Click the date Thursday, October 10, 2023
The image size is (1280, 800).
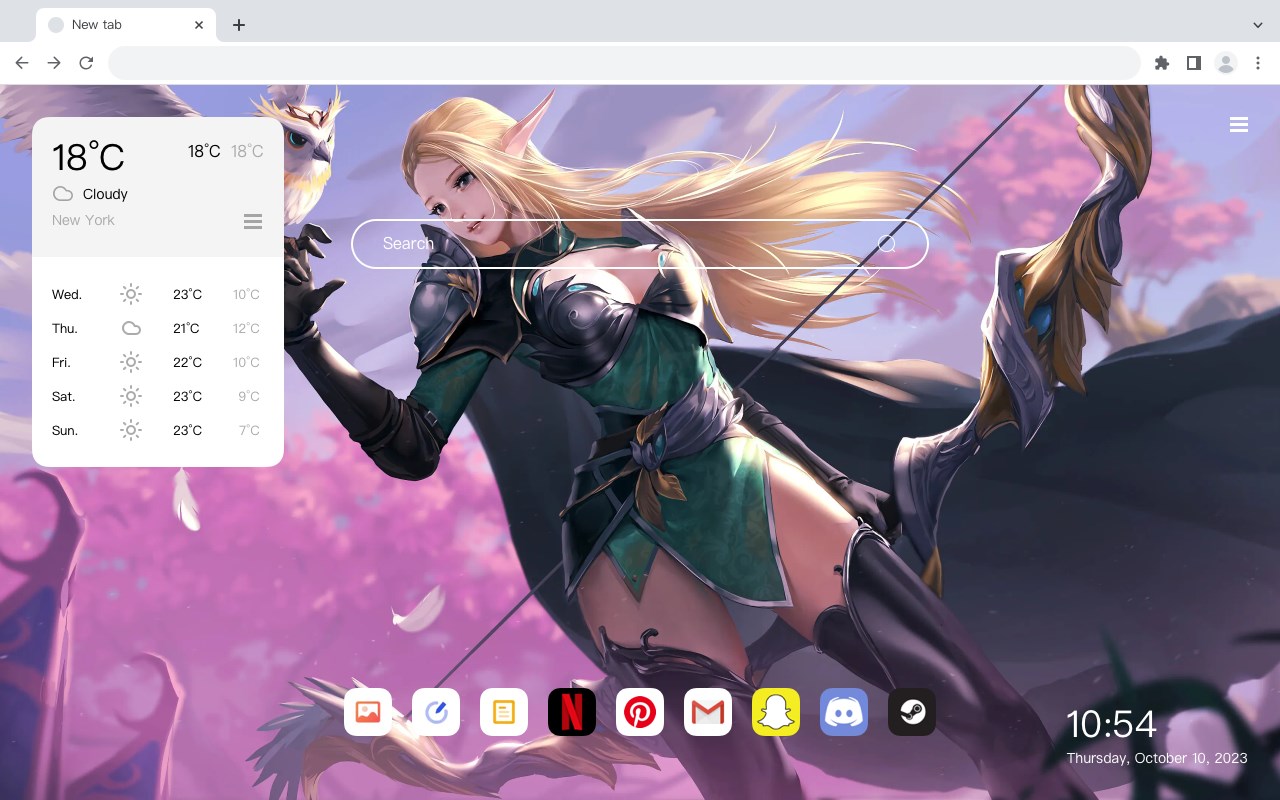pyautogui.click(x=1157, y=758)
